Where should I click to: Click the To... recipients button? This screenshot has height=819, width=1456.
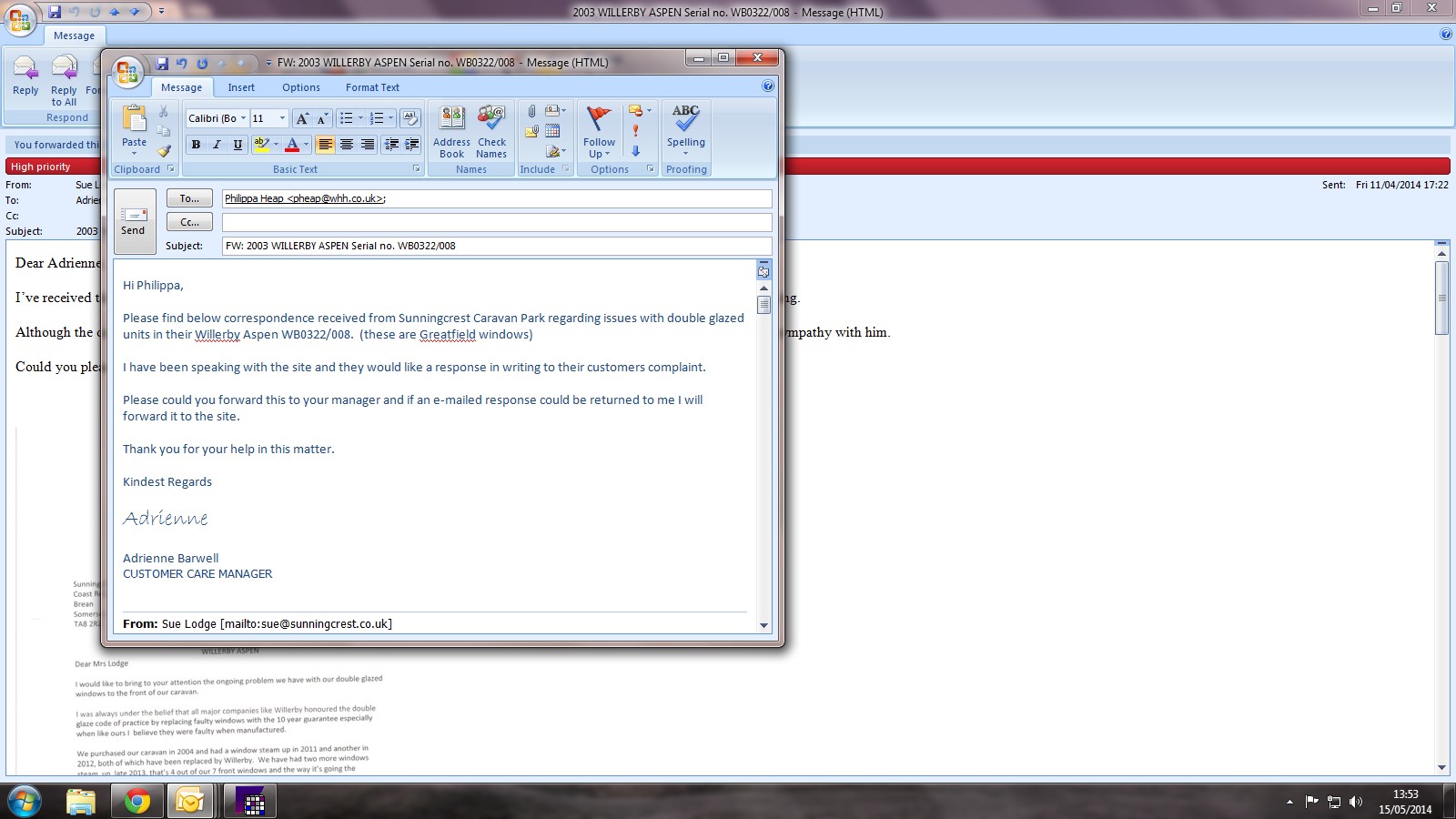(x=189, y=198)
